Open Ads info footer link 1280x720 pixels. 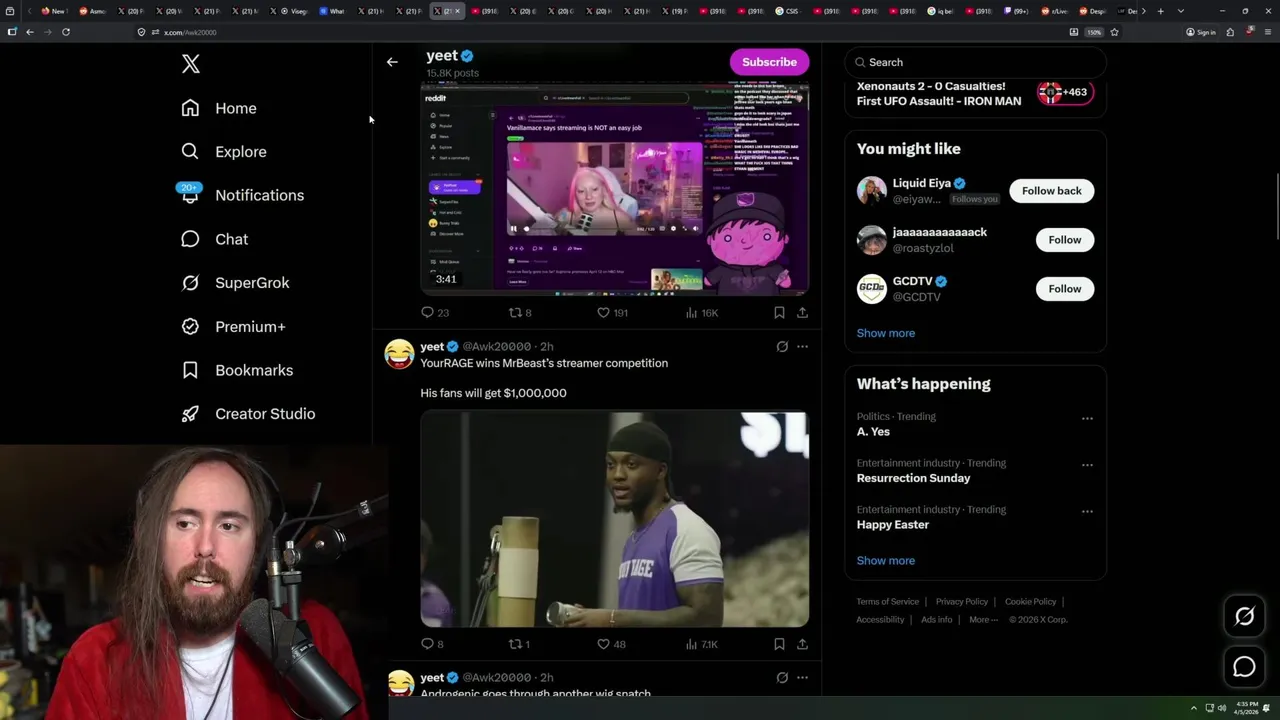(937, 620)
